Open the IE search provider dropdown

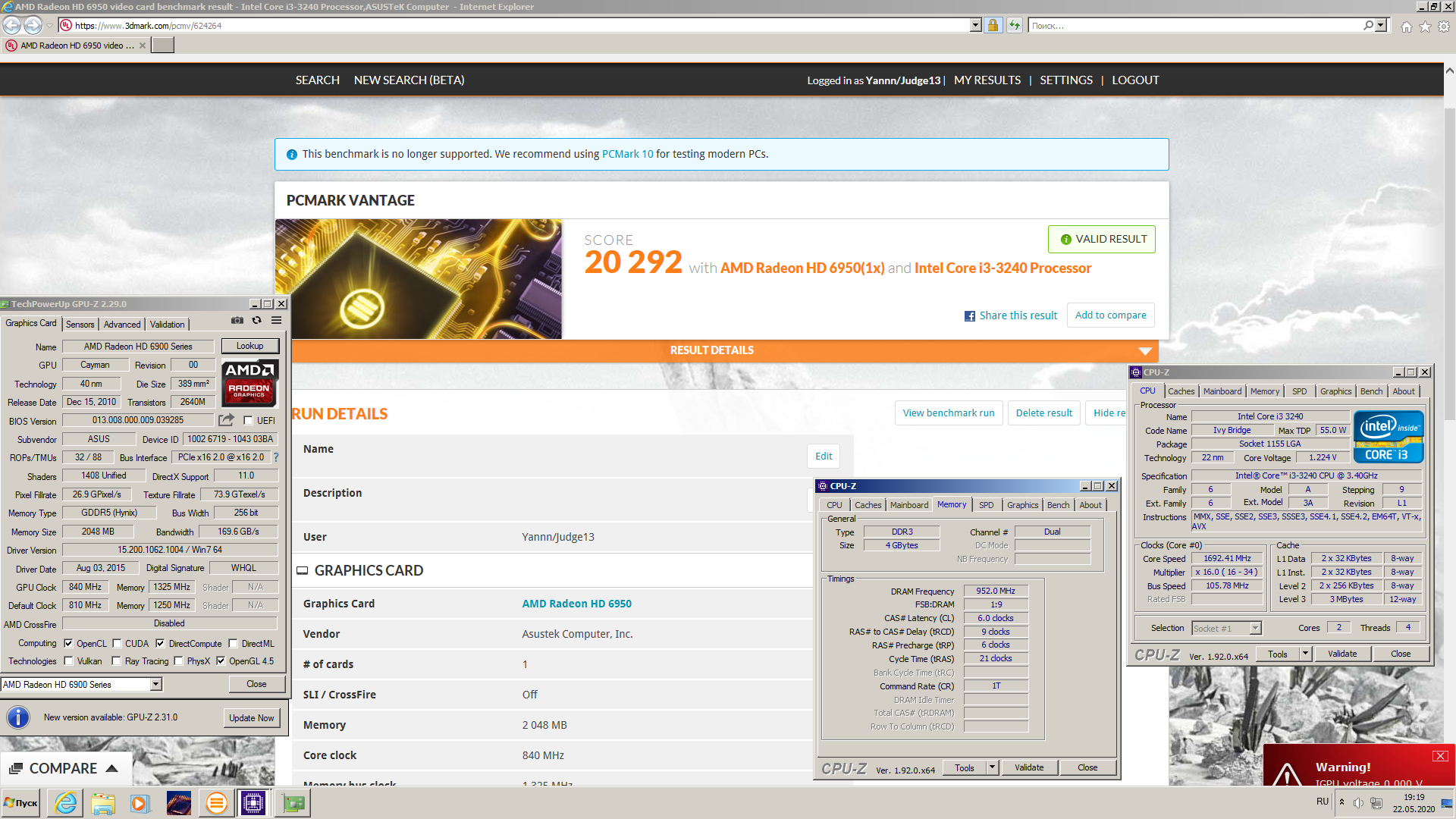click(1381, 25)
